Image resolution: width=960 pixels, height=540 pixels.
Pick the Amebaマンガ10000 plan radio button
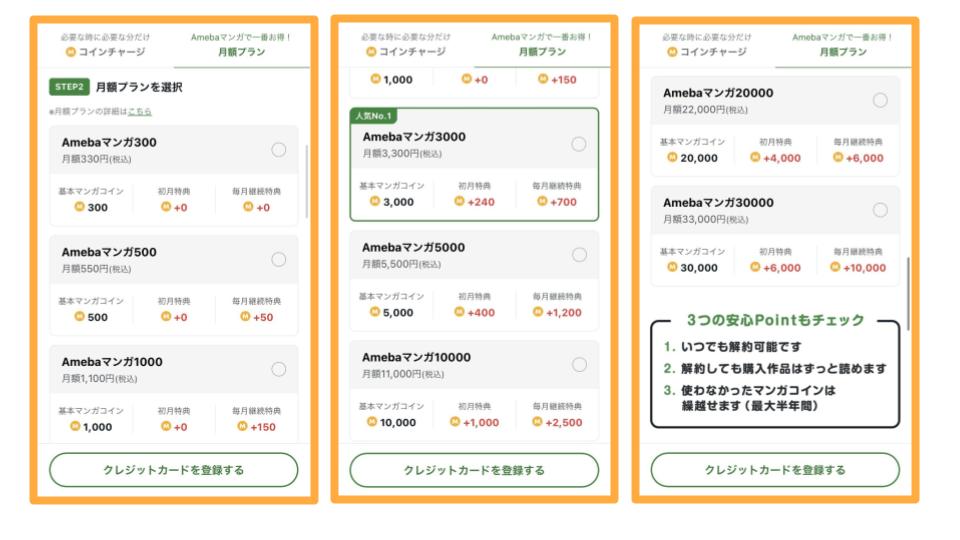tap(579, 365)
